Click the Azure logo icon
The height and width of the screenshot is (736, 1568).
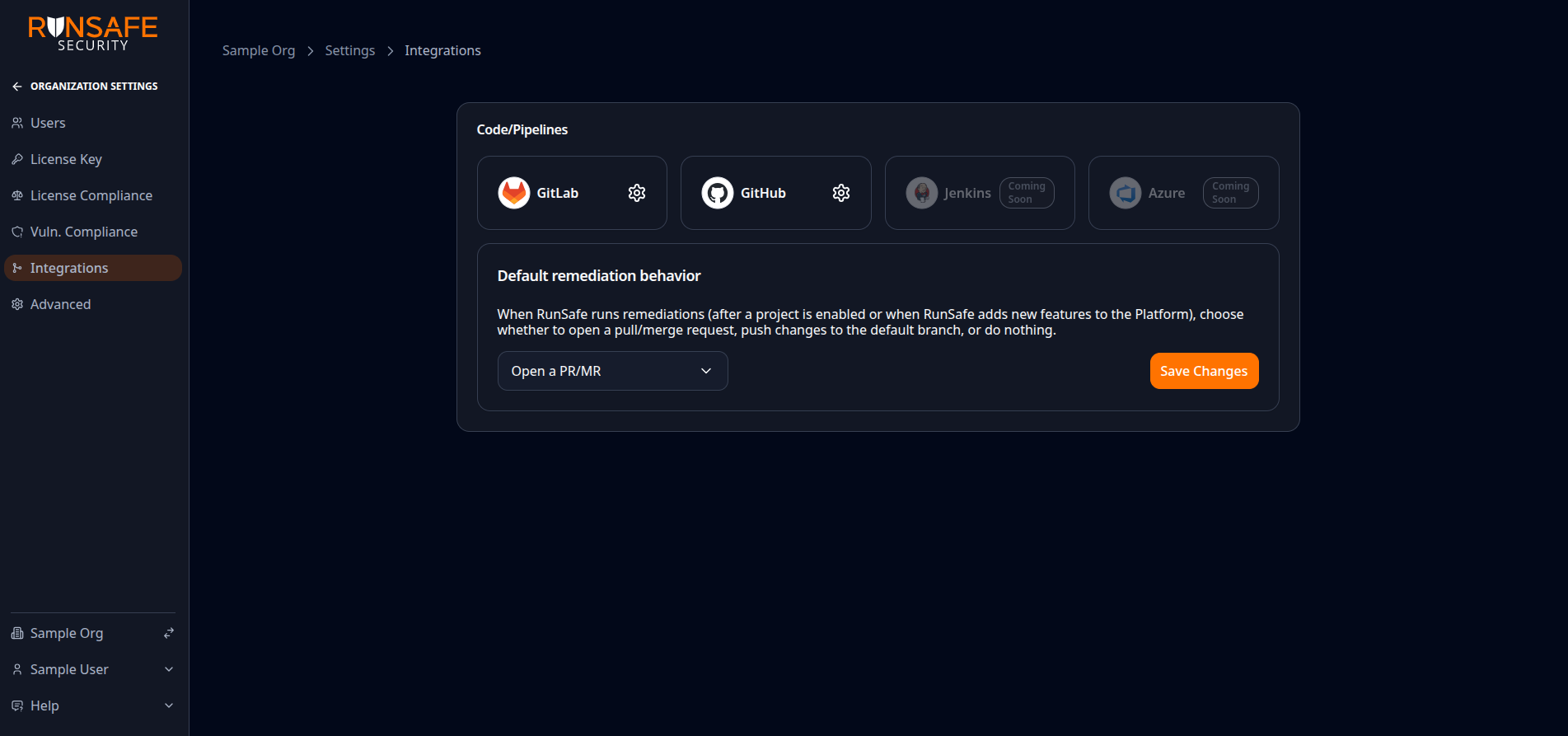(1126, 193)
